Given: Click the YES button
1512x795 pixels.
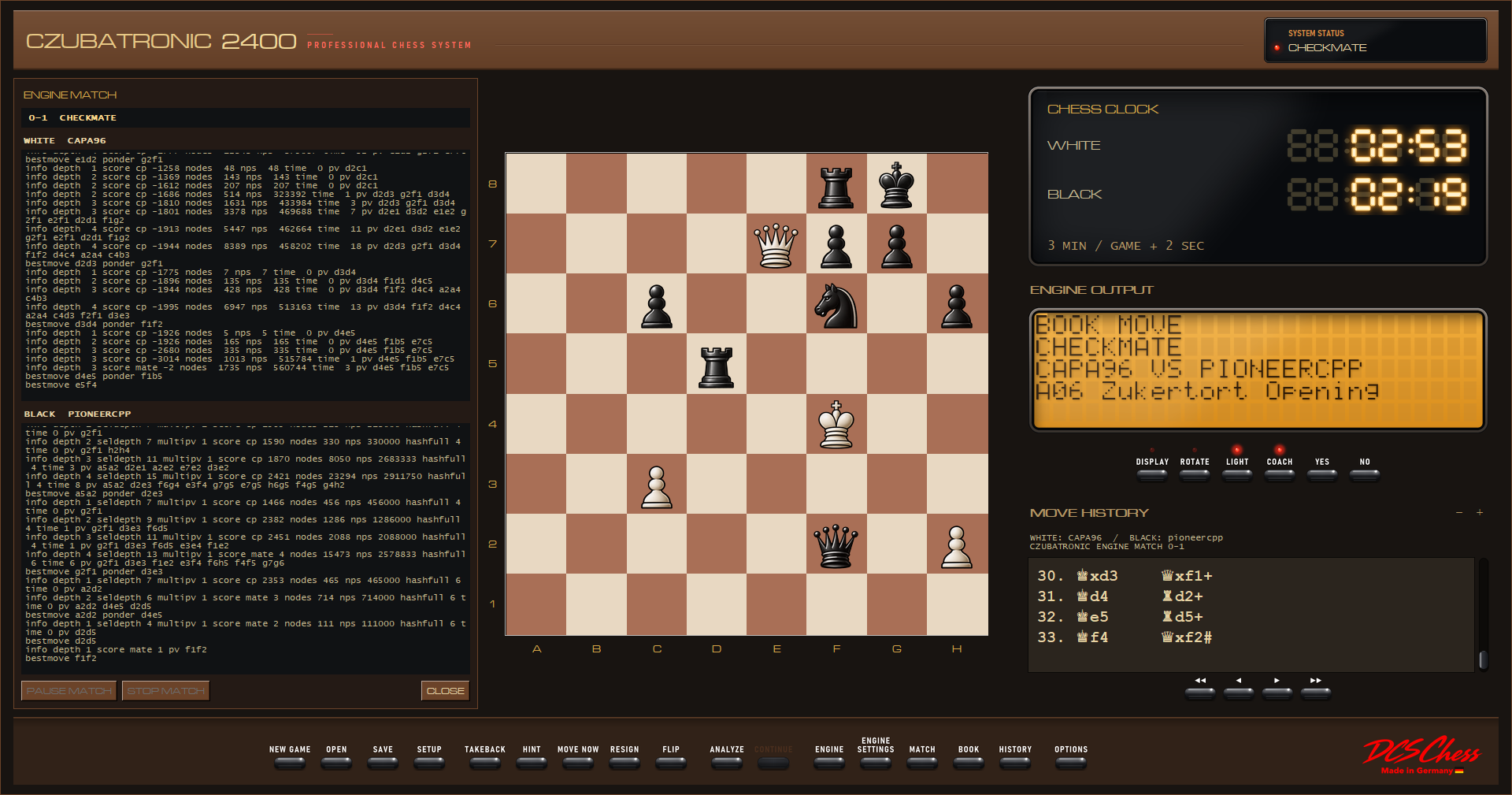Looking at the screenshot, I should [1322, 475].
